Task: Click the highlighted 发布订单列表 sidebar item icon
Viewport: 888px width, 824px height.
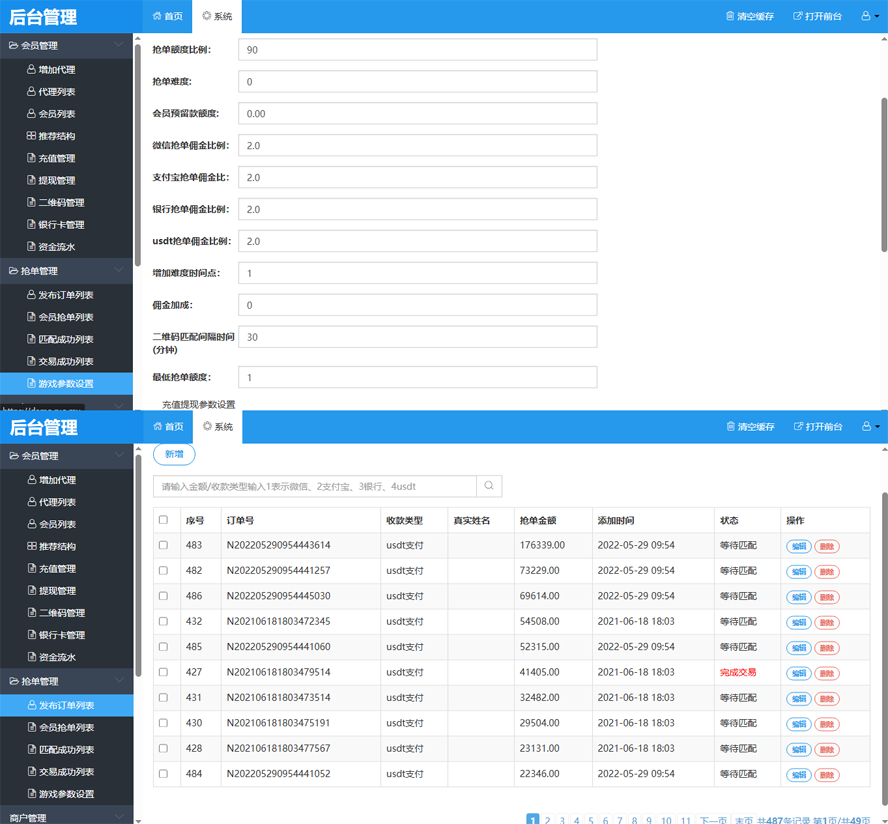Action: pos(31,706)
